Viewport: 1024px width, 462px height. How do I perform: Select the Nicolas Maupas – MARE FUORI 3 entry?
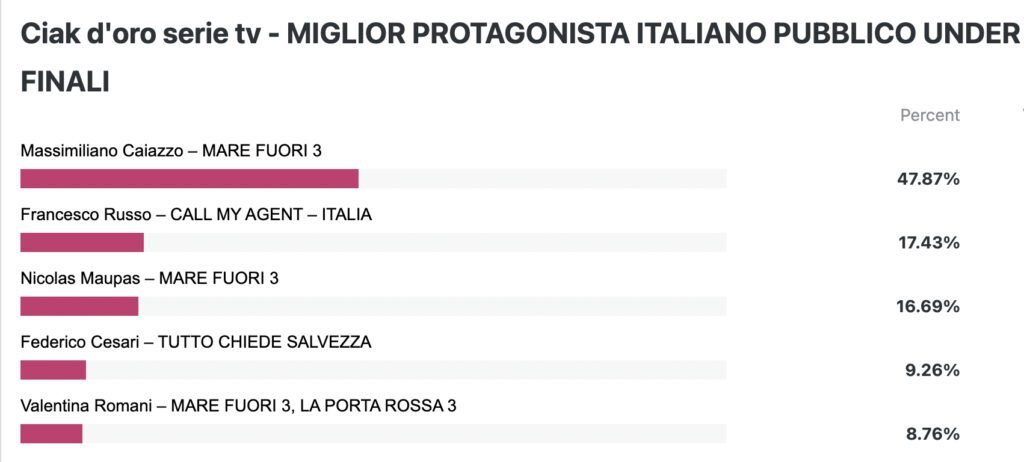click(x=150, y=278)
